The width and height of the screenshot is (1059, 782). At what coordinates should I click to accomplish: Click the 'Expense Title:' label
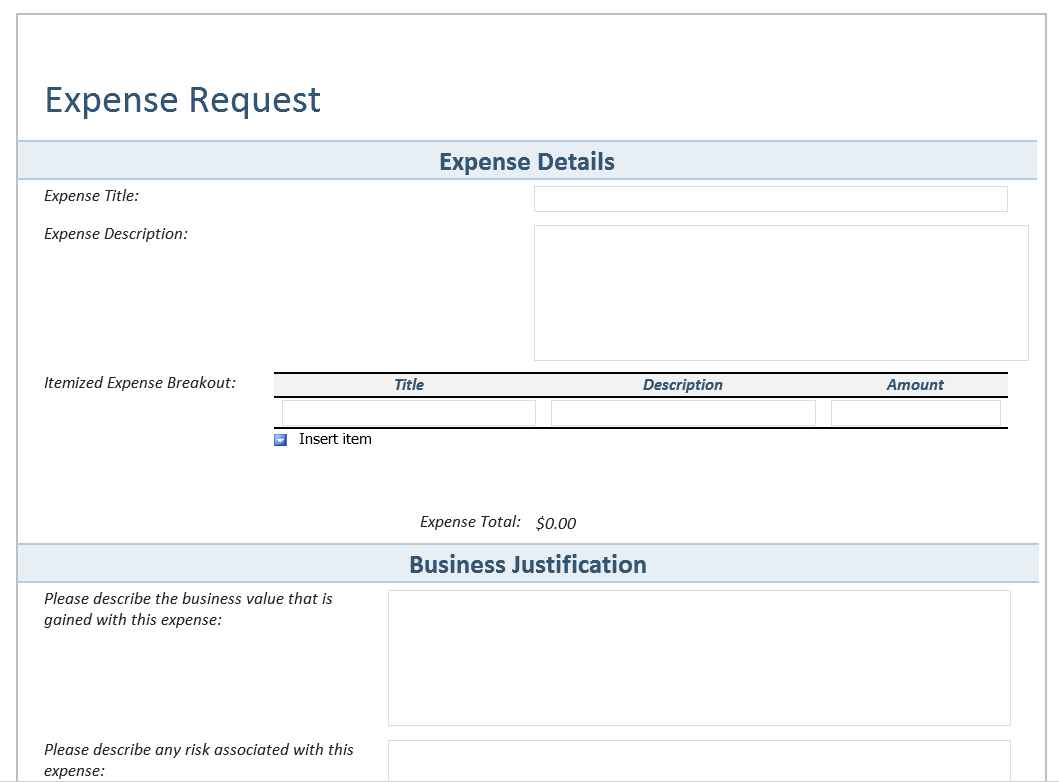(x=91, y=196)
